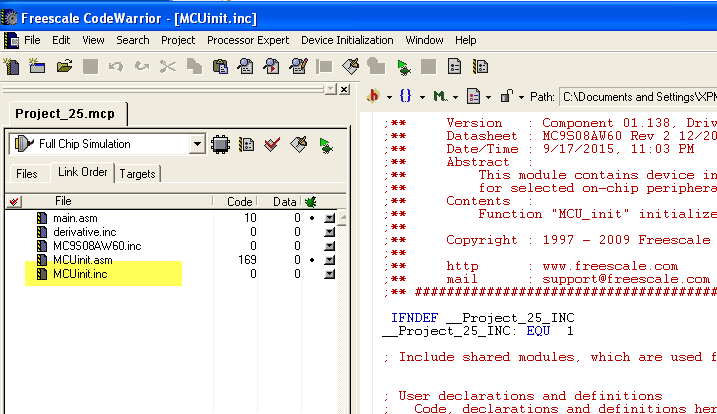Viewport: 717px width, 414px height.
Task: Open the interface popup for derivative.inc row
Action: [x=329, y=232]
